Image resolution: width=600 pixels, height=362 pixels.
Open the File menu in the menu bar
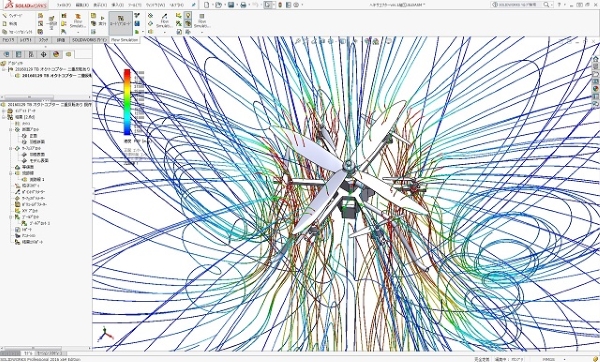[63, 5]
